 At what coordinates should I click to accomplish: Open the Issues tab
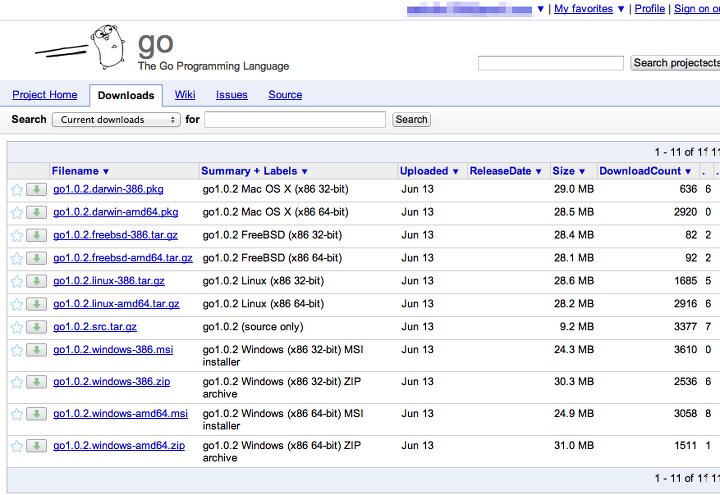click(231, 95)
